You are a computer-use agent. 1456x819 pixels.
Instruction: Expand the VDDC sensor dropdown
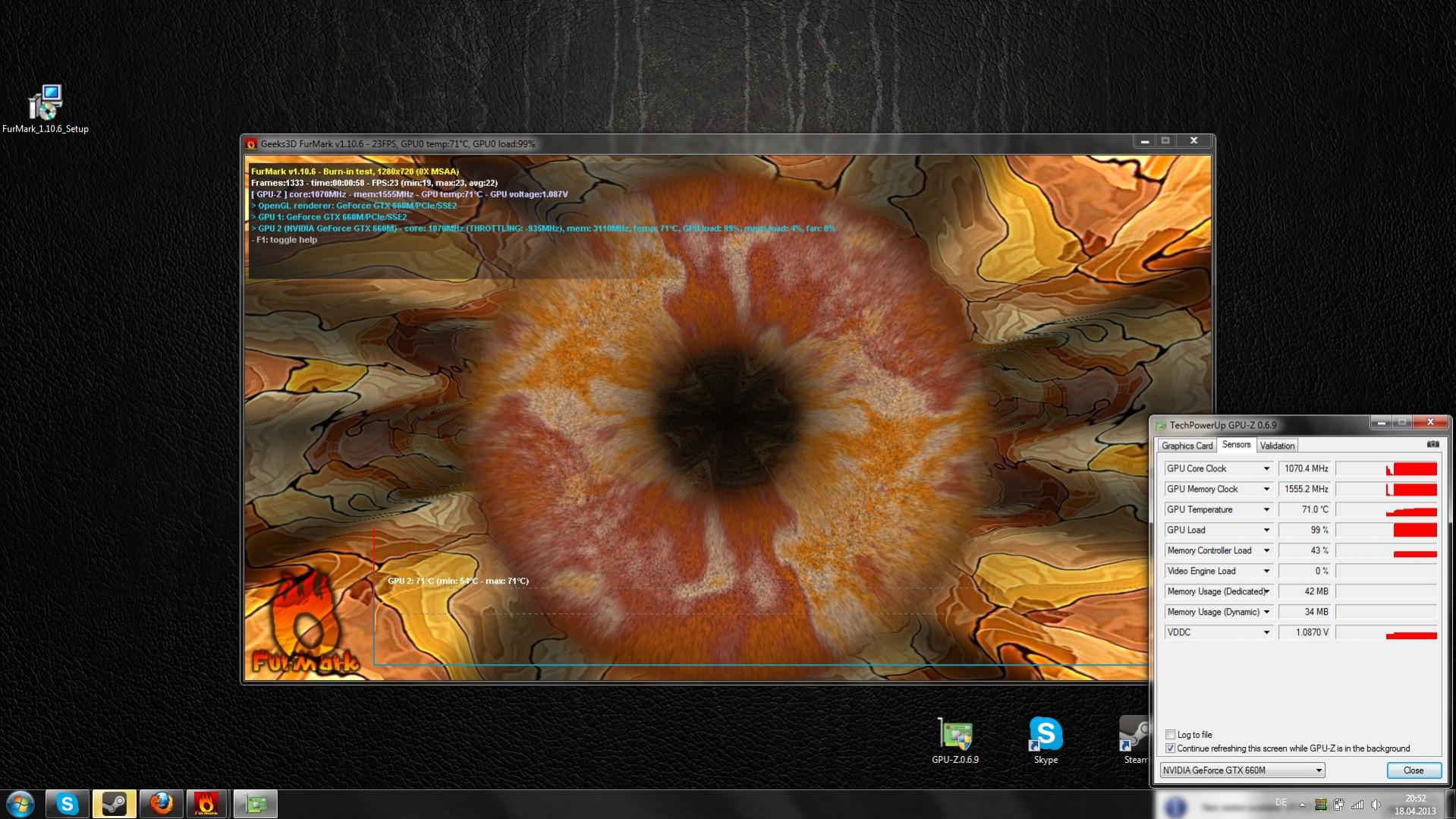tap(1266, 633)
